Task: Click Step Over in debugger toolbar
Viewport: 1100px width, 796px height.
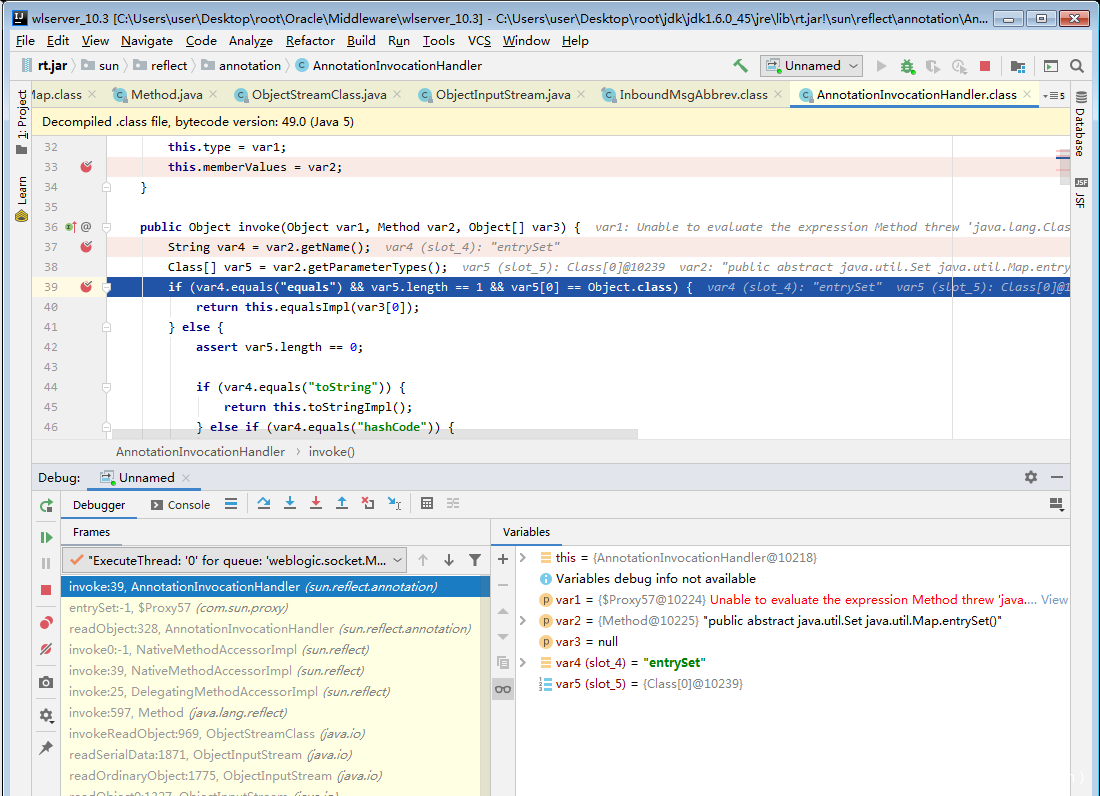Action: [x=264, y=504]
